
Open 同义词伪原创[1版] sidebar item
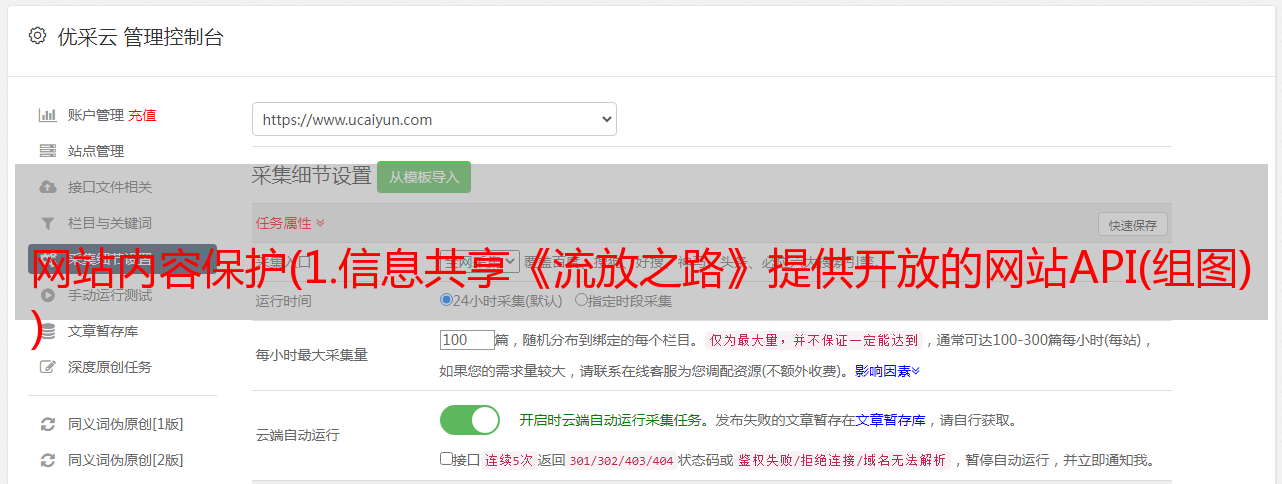pos(126,424)
